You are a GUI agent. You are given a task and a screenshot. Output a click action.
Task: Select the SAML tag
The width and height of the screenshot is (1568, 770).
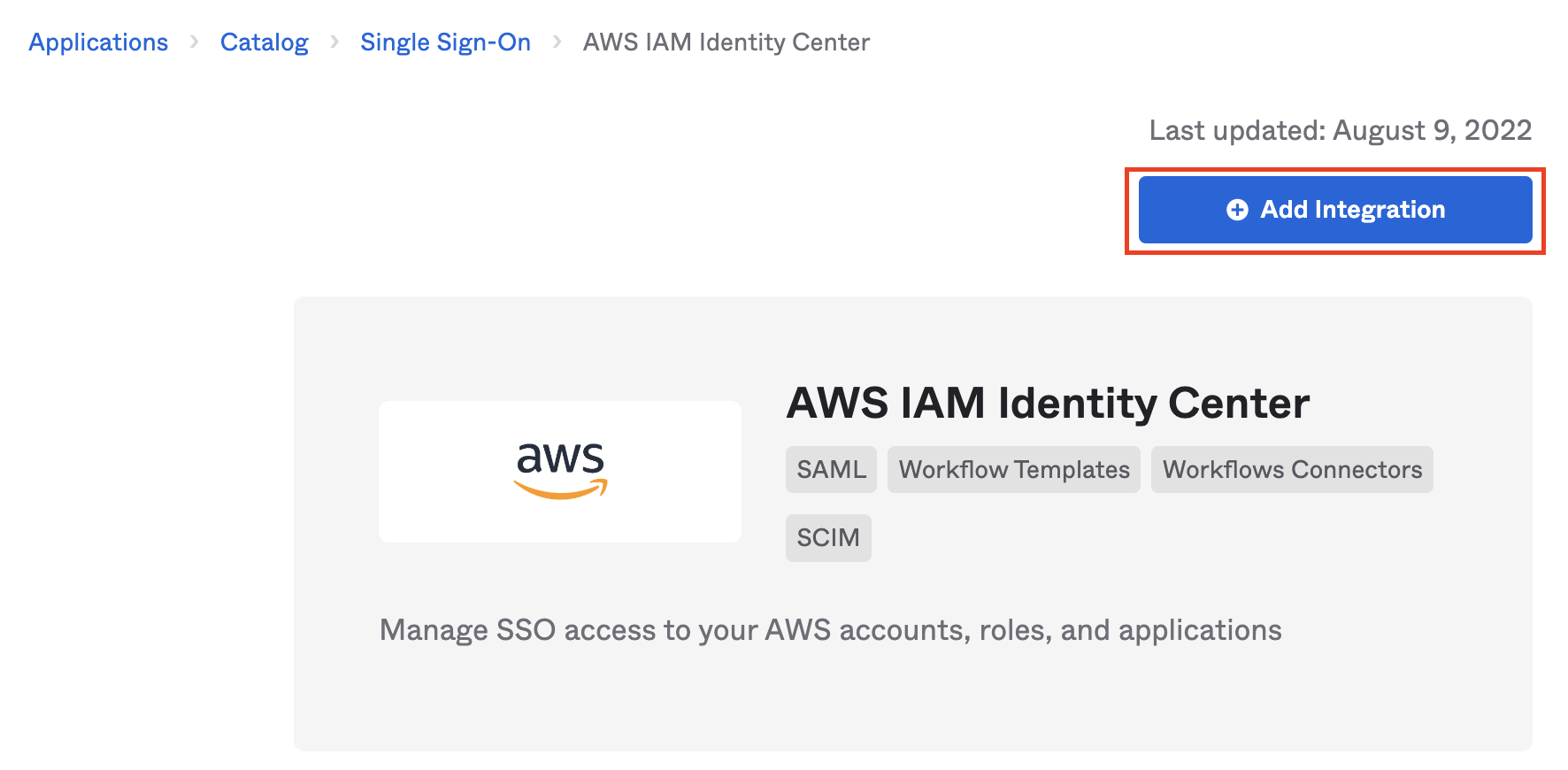[x=831, y=469]
